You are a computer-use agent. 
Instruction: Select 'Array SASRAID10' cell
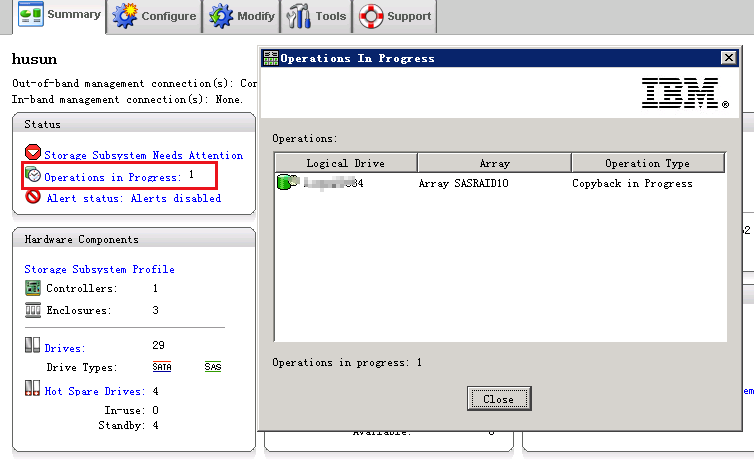[x=464, y=183]
